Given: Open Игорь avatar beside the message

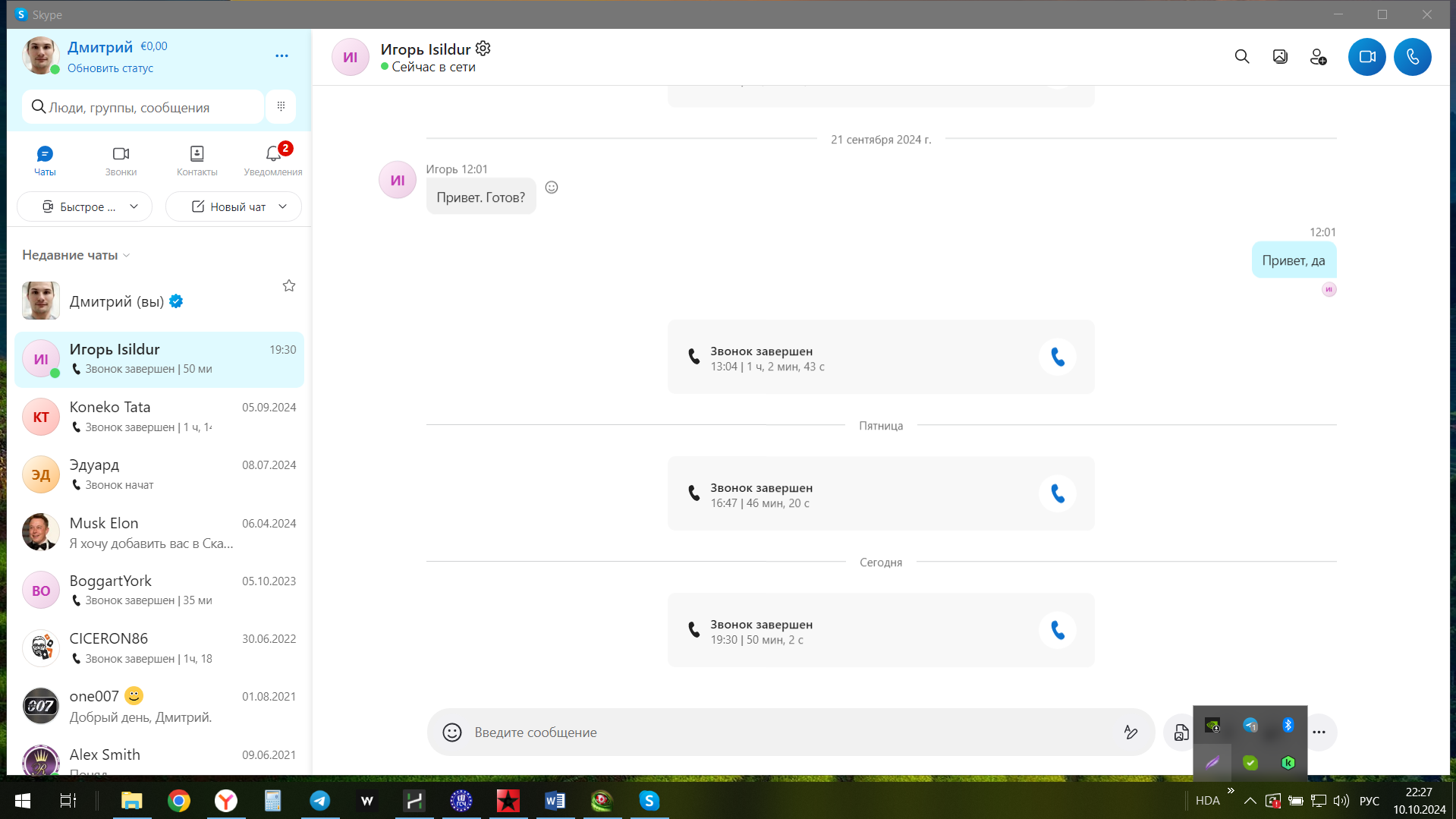Looking at the screenshot, I should tap(398, 180).
